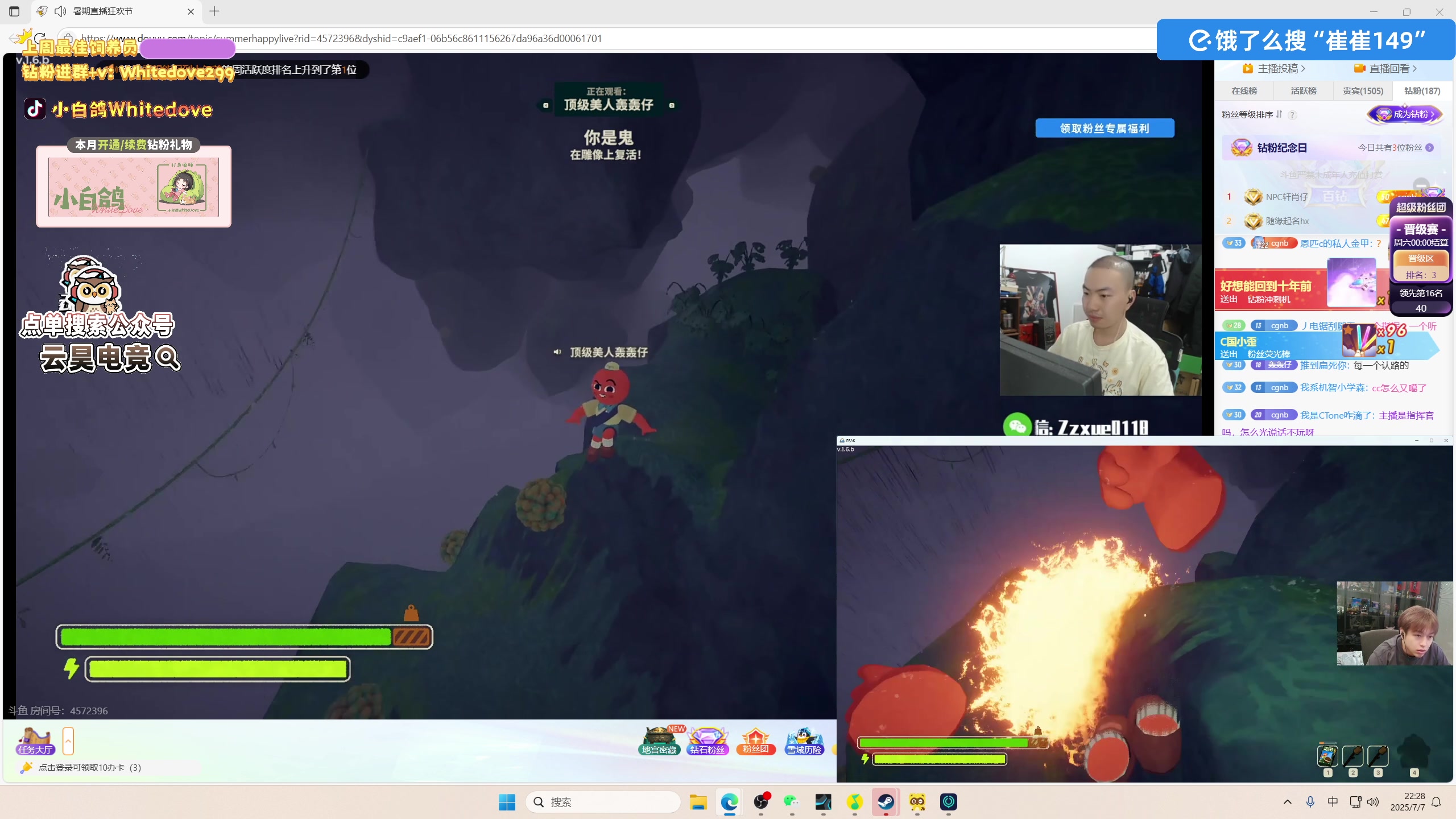Screen dimensions: 1456x819
Task: Expand the orange chevron beside 任务大厅
Action: click(68, 741)
